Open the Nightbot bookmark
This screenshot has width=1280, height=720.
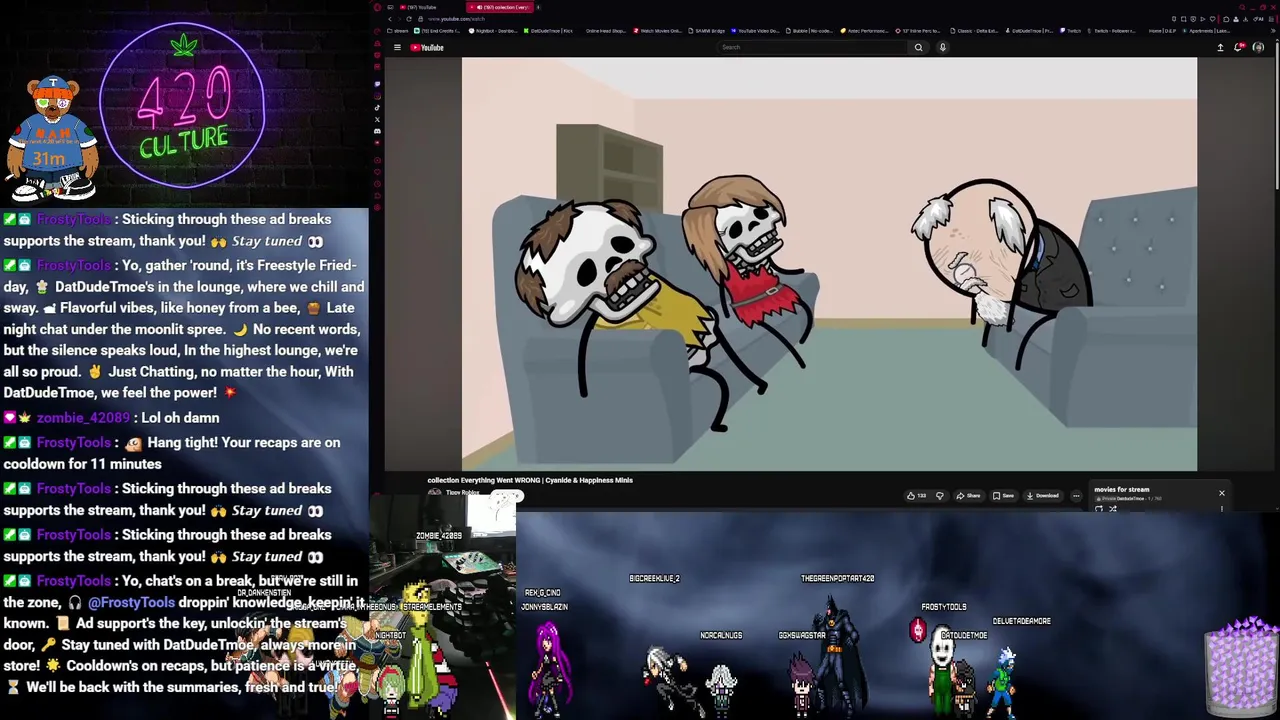click(494, 31)
